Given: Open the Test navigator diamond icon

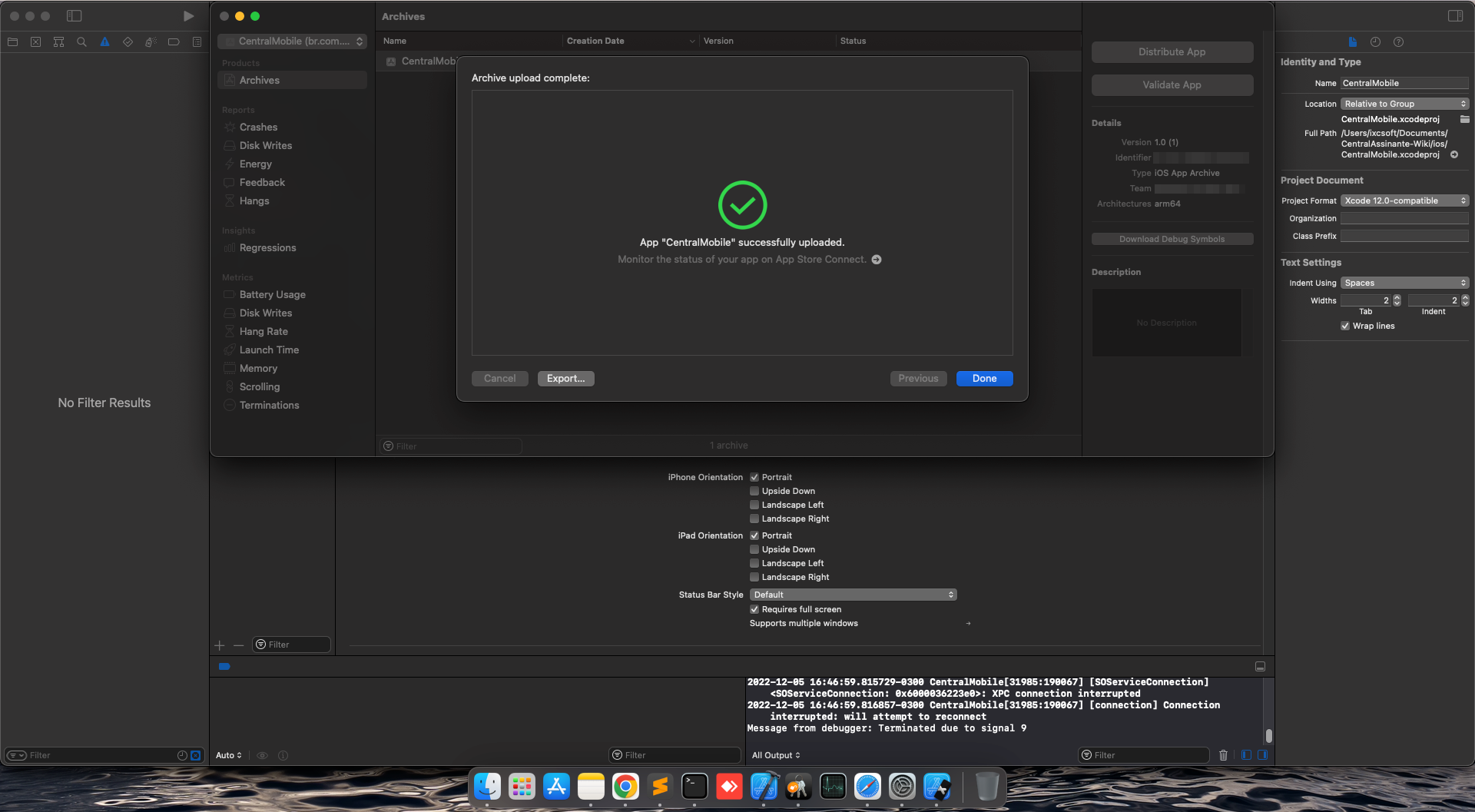Looking at the screenshot, I should point(128,42).
